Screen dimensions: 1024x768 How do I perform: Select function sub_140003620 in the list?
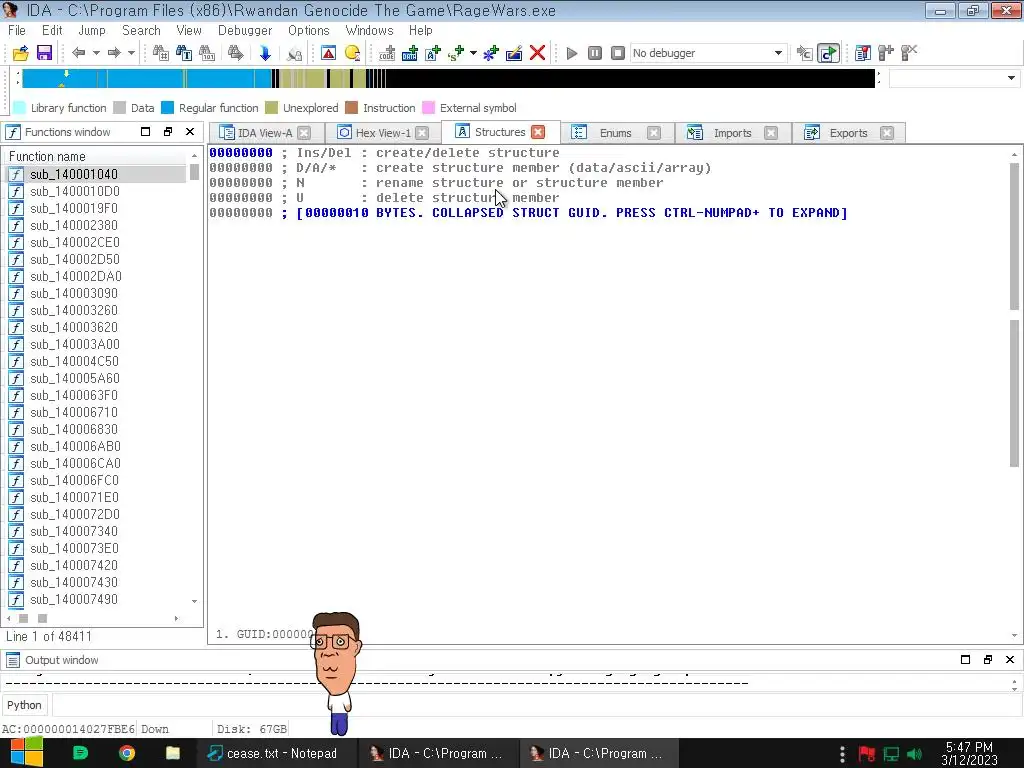coord(74,327)
